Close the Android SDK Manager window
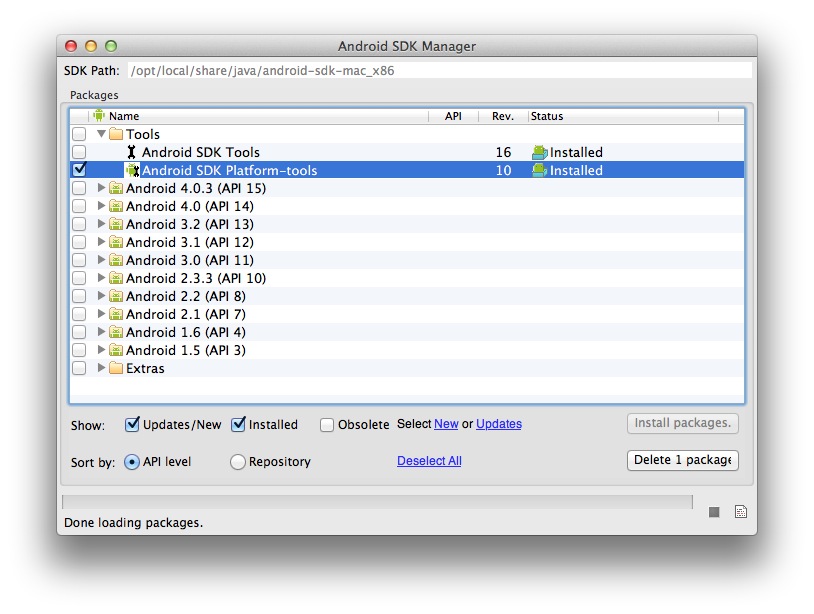 (71, 46)
